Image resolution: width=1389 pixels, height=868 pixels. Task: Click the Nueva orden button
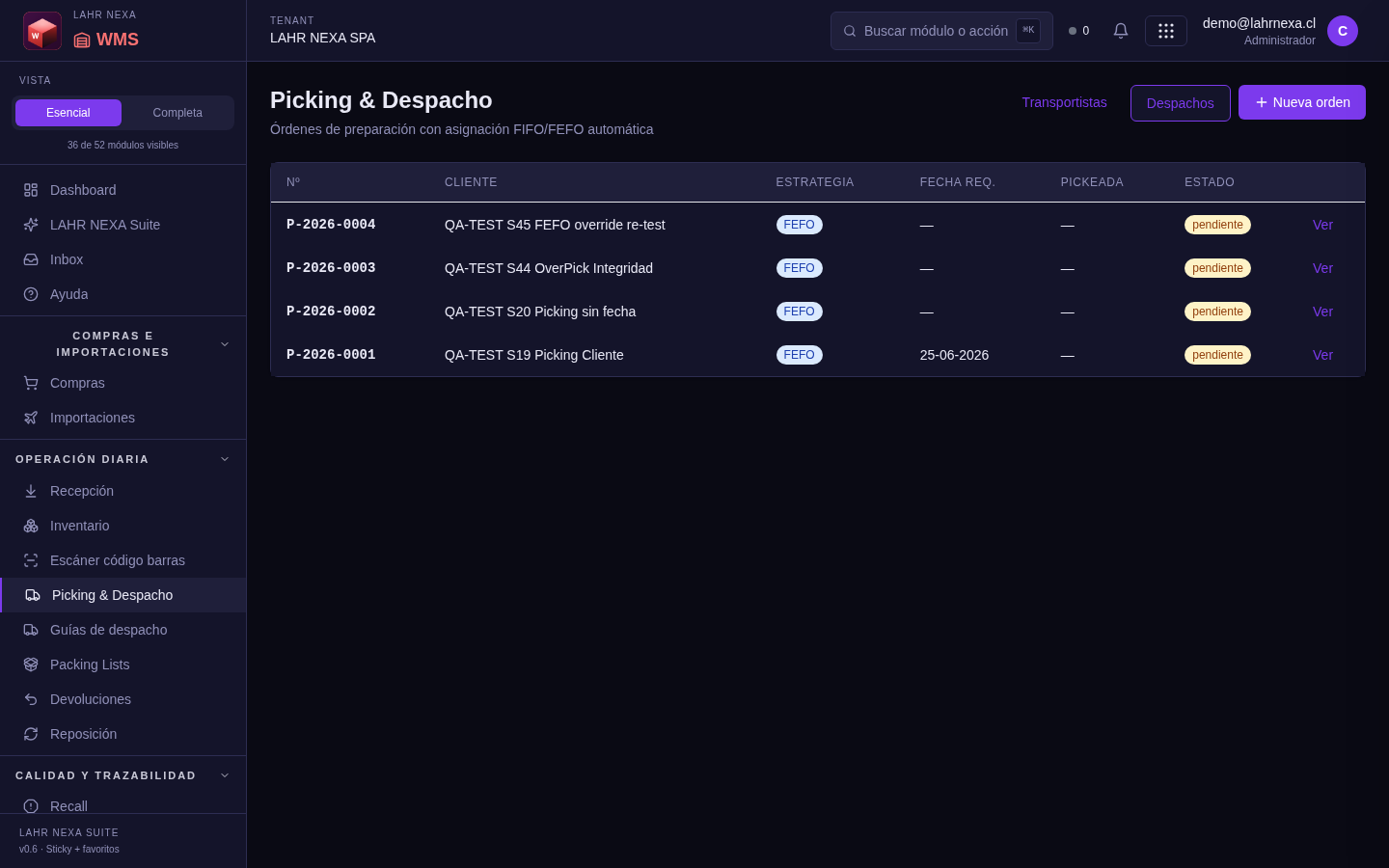[x=1302, y=102]
